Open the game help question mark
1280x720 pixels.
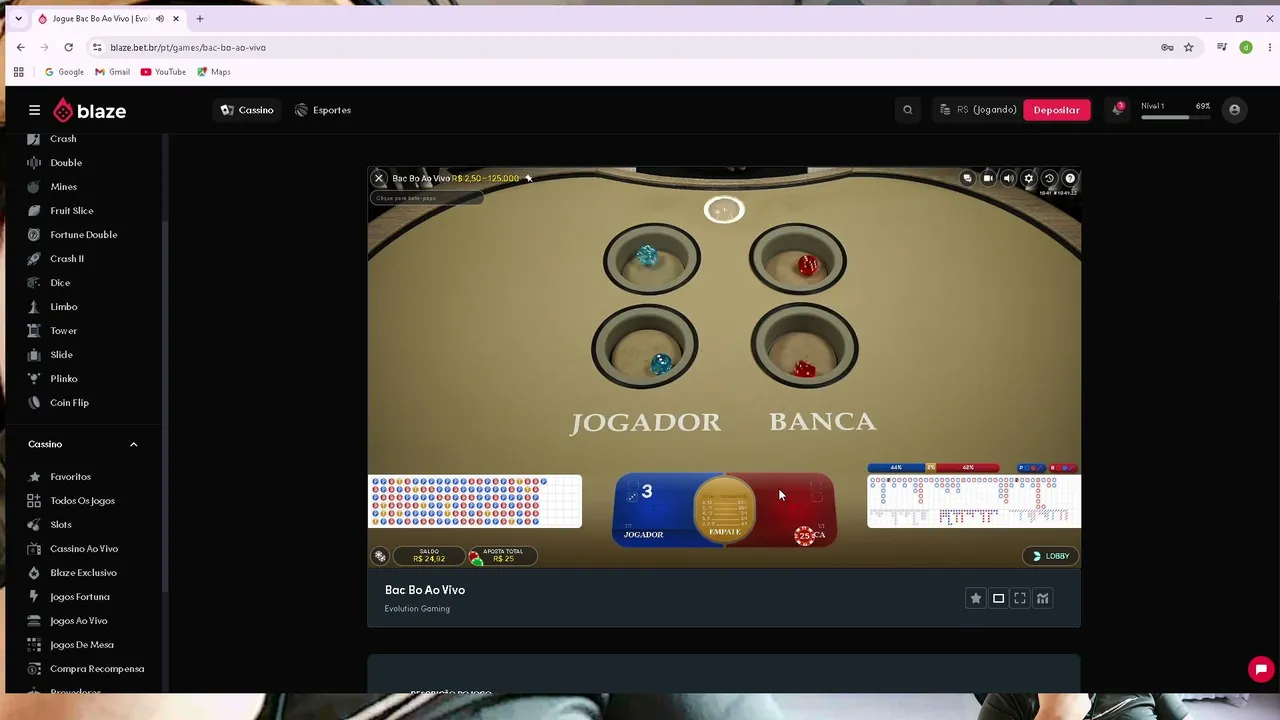1070,178
